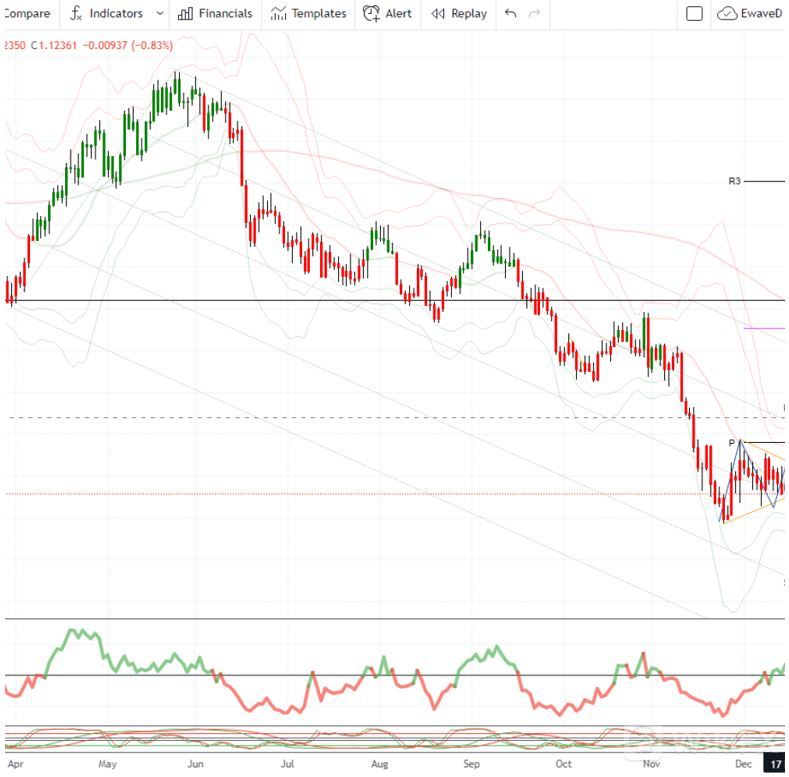Expand the Indicators favorites dropdown arrow
The height and width of the screenshot is (777, 789).
tap(160, 14)
